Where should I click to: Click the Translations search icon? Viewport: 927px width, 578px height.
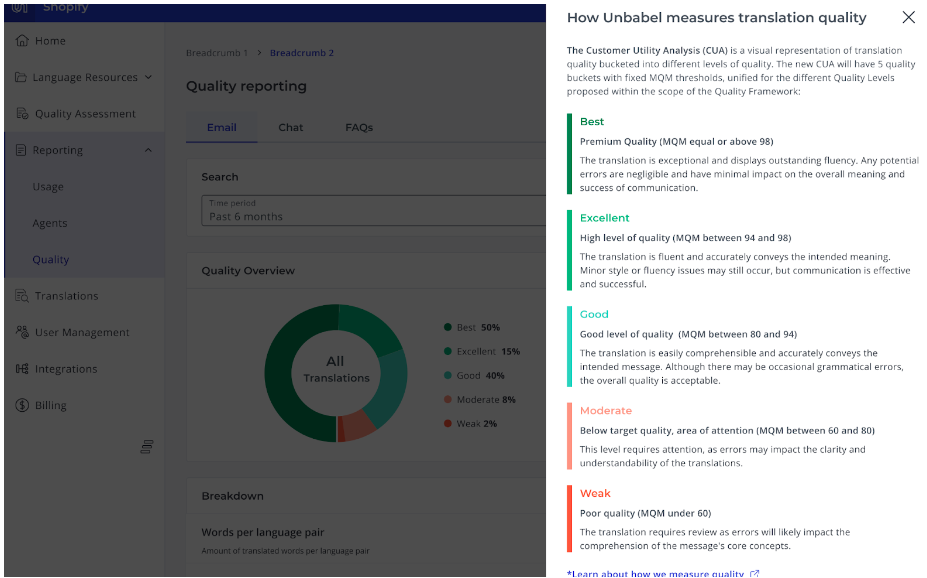22,296
